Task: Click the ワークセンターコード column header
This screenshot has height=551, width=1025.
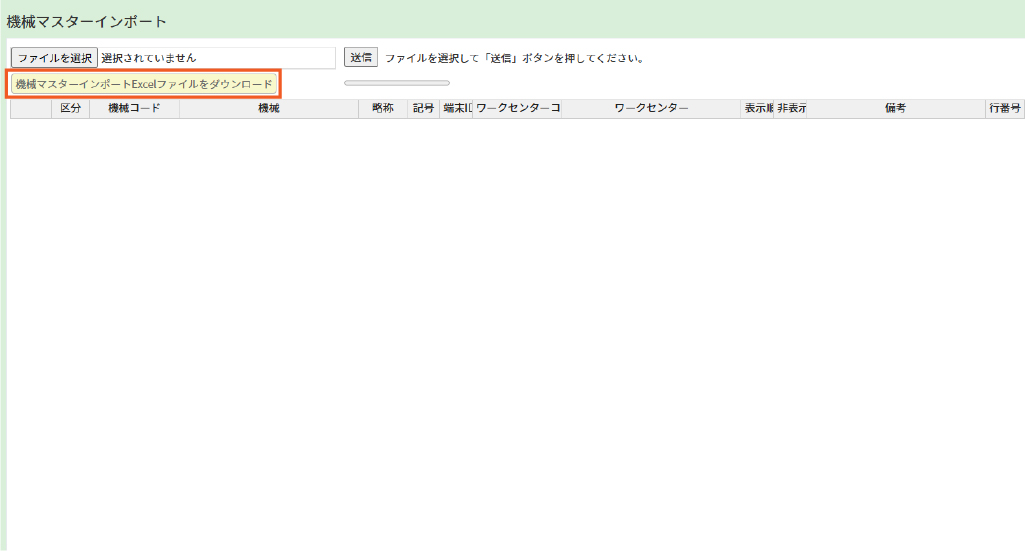Action: click(517, 108)
